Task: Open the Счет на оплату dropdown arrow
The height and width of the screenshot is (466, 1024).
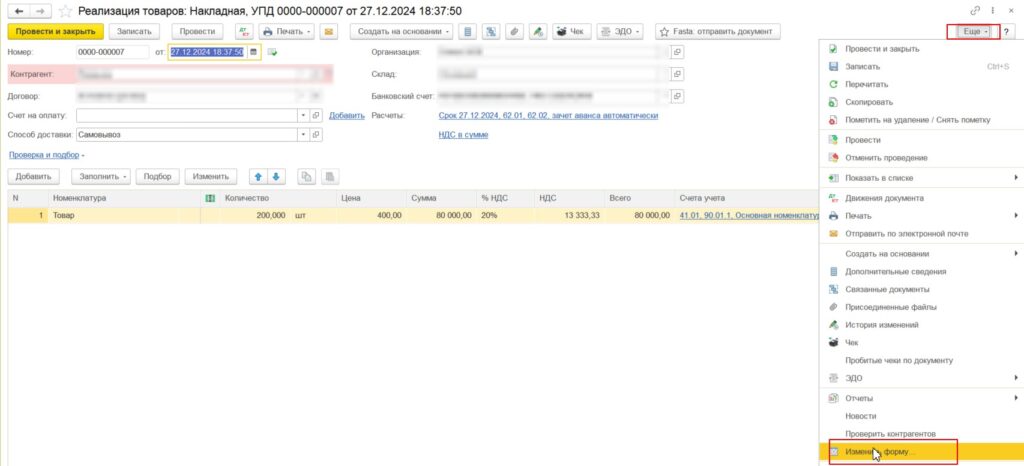Action: coord(303,116)
